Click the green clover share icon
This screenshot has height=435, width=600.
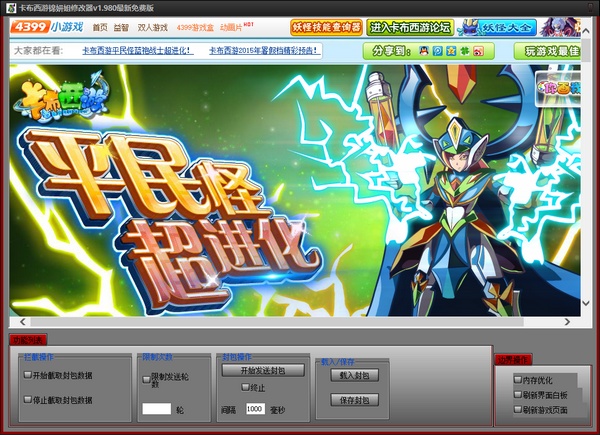tap(465, 51)
